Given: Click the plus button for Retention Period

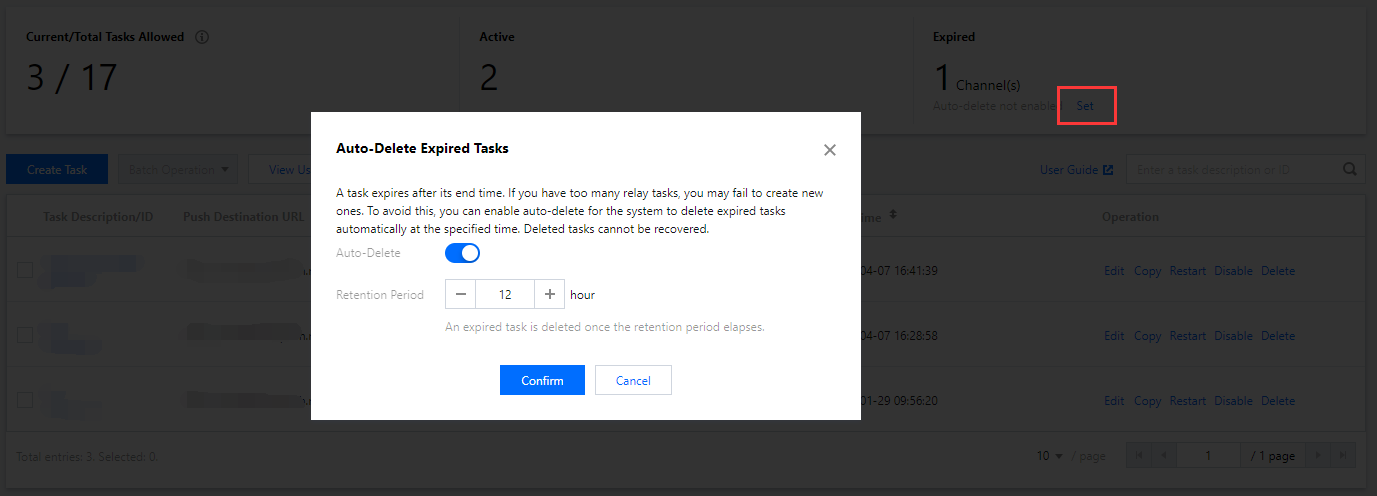Looking at the screenshot, I should tap(550, 295).
